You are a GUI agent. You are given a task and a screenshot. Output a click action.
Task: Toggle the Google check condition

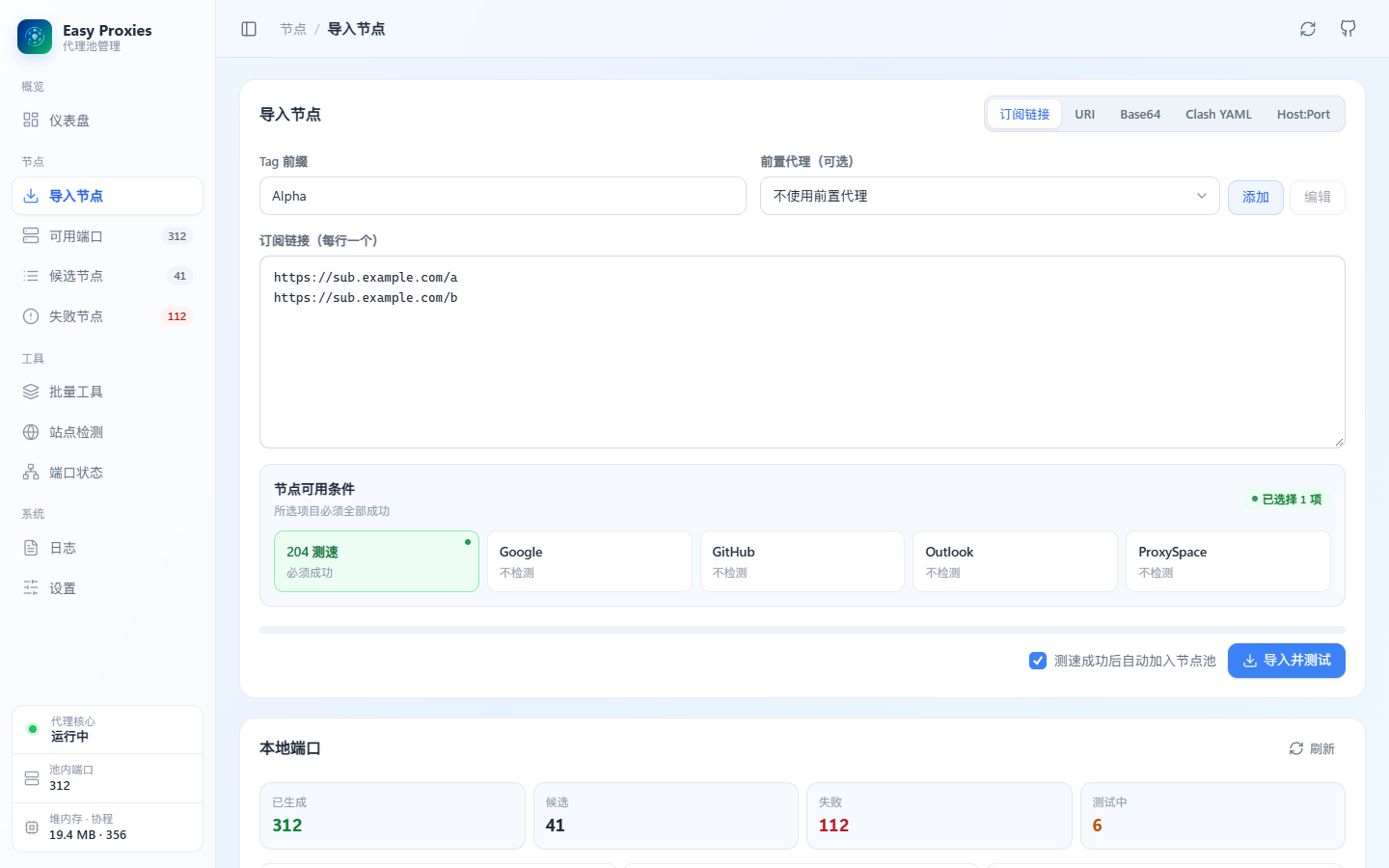pos(589,561)
